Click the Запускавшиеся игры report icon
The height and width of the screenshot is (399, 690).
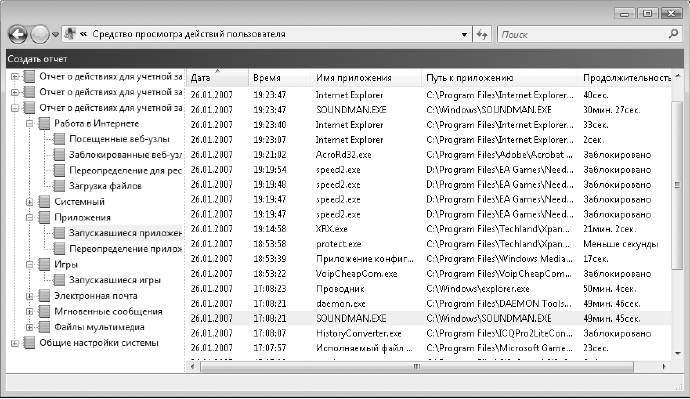[x=59, y=280]
